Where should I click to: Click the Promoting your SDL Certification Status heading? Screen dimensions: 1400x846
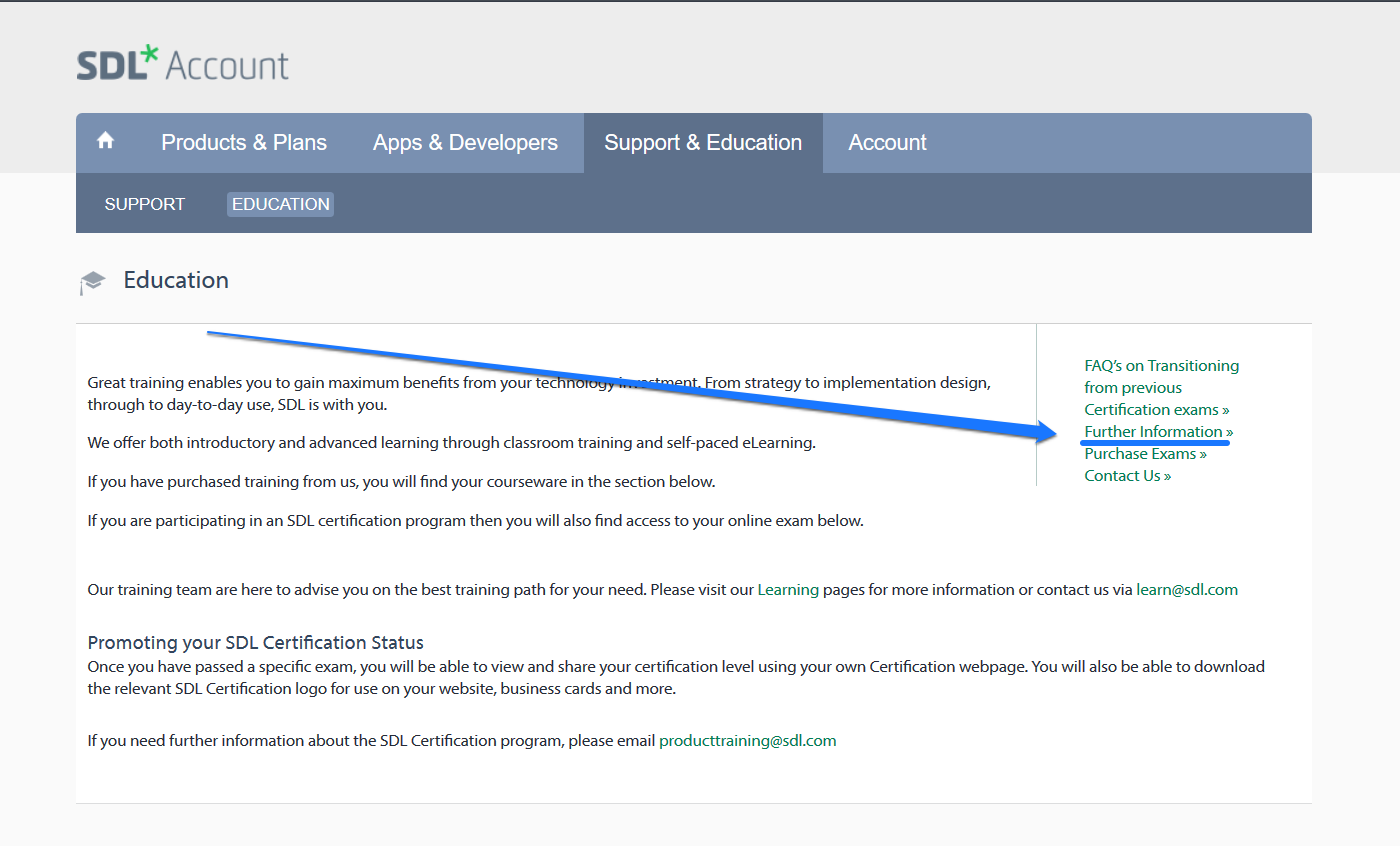255,642
